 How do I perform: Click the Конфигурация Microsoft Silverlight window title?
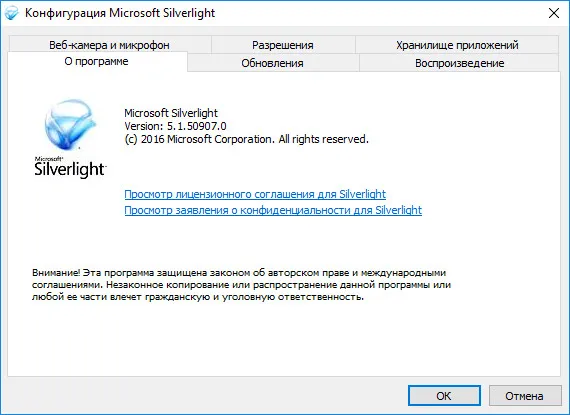coord(120,13)
